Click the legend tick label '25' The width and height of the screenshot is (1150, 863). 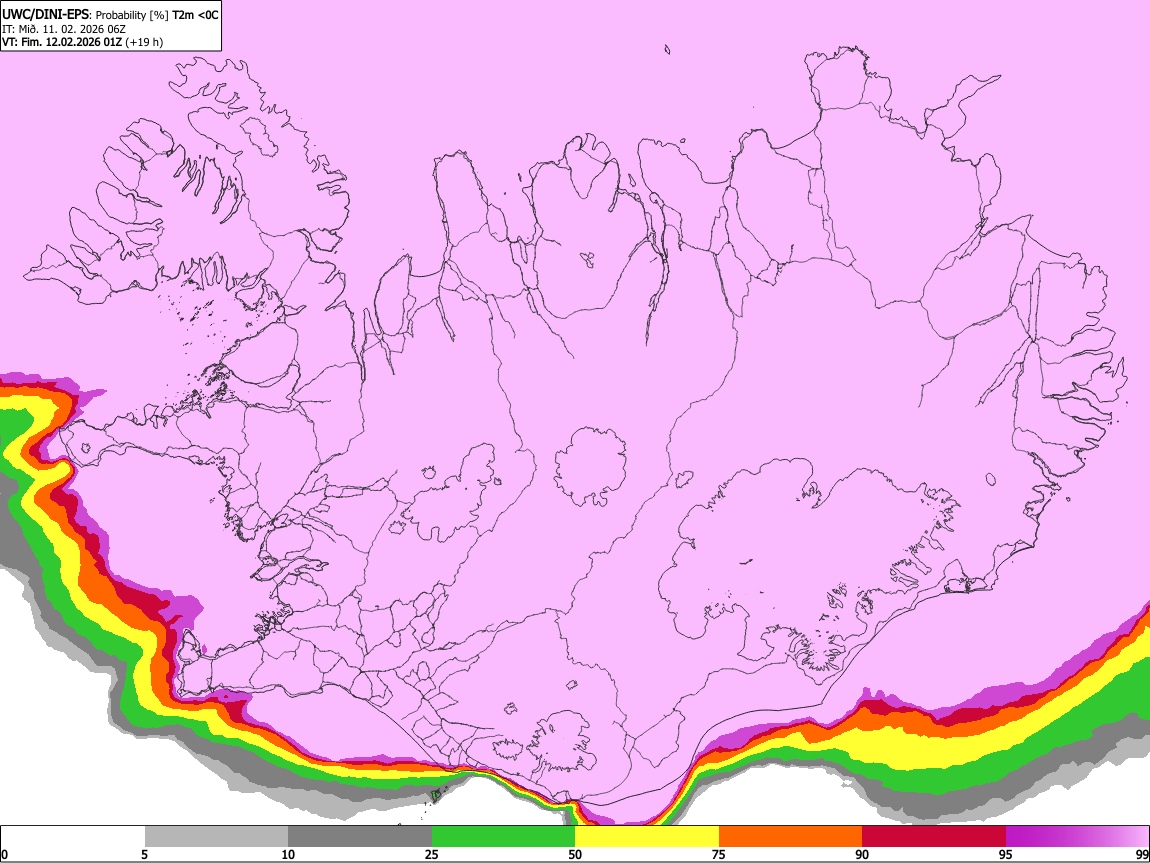[432, 854]
